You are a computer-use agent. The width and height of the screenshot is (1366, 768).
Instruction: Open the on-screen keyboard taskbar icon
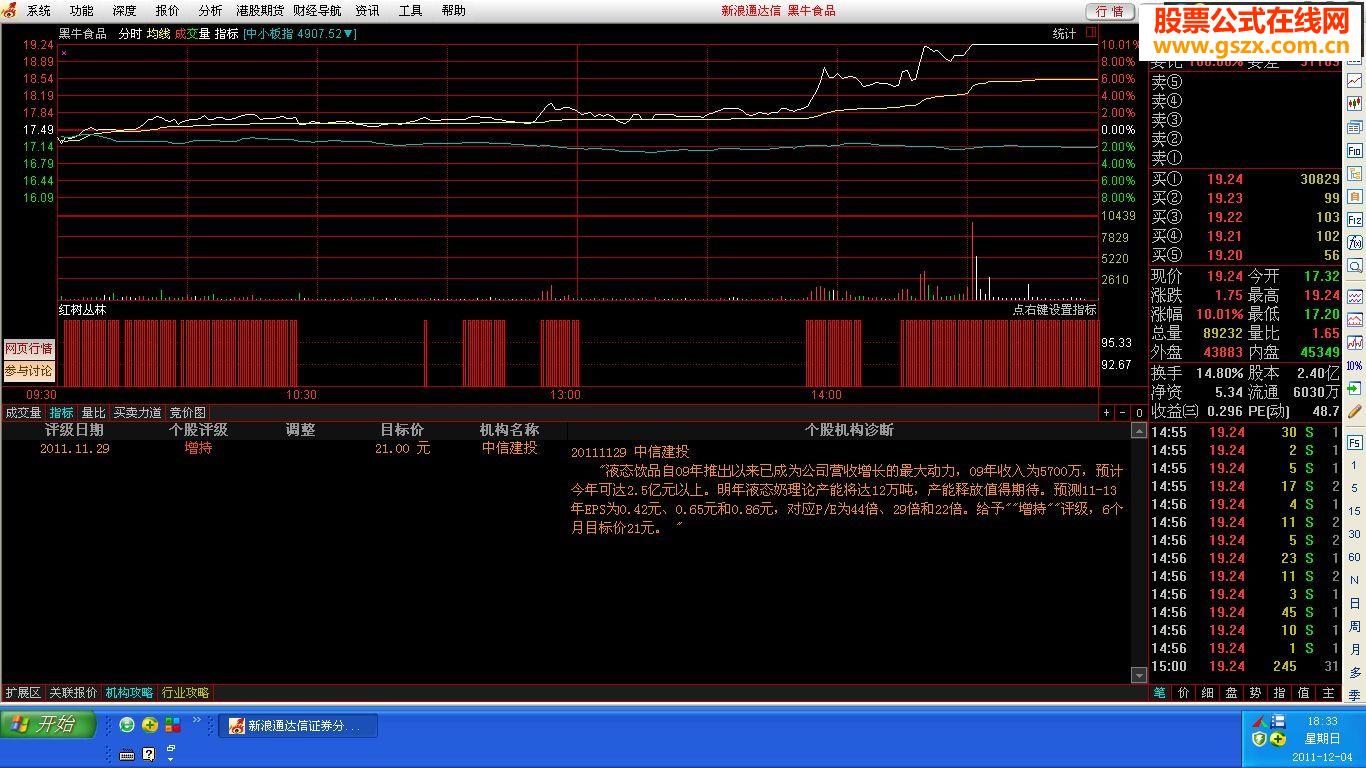(x=127, y=754)
